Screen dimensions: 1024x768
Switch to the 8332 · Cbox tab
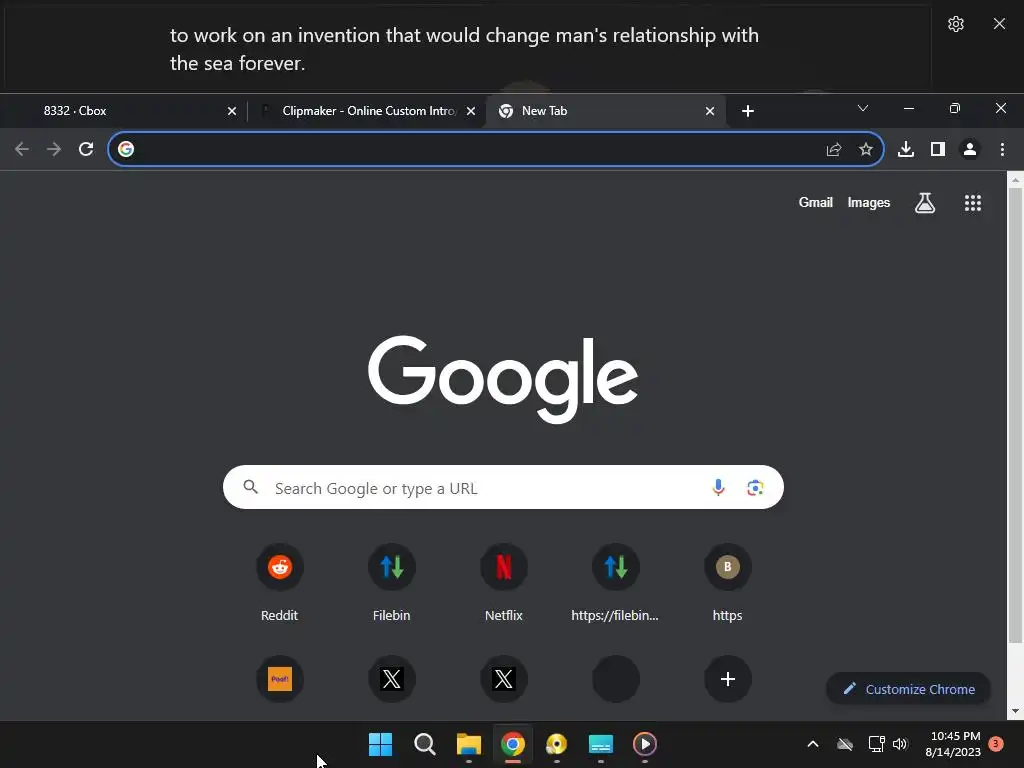[x=124, y=111]
